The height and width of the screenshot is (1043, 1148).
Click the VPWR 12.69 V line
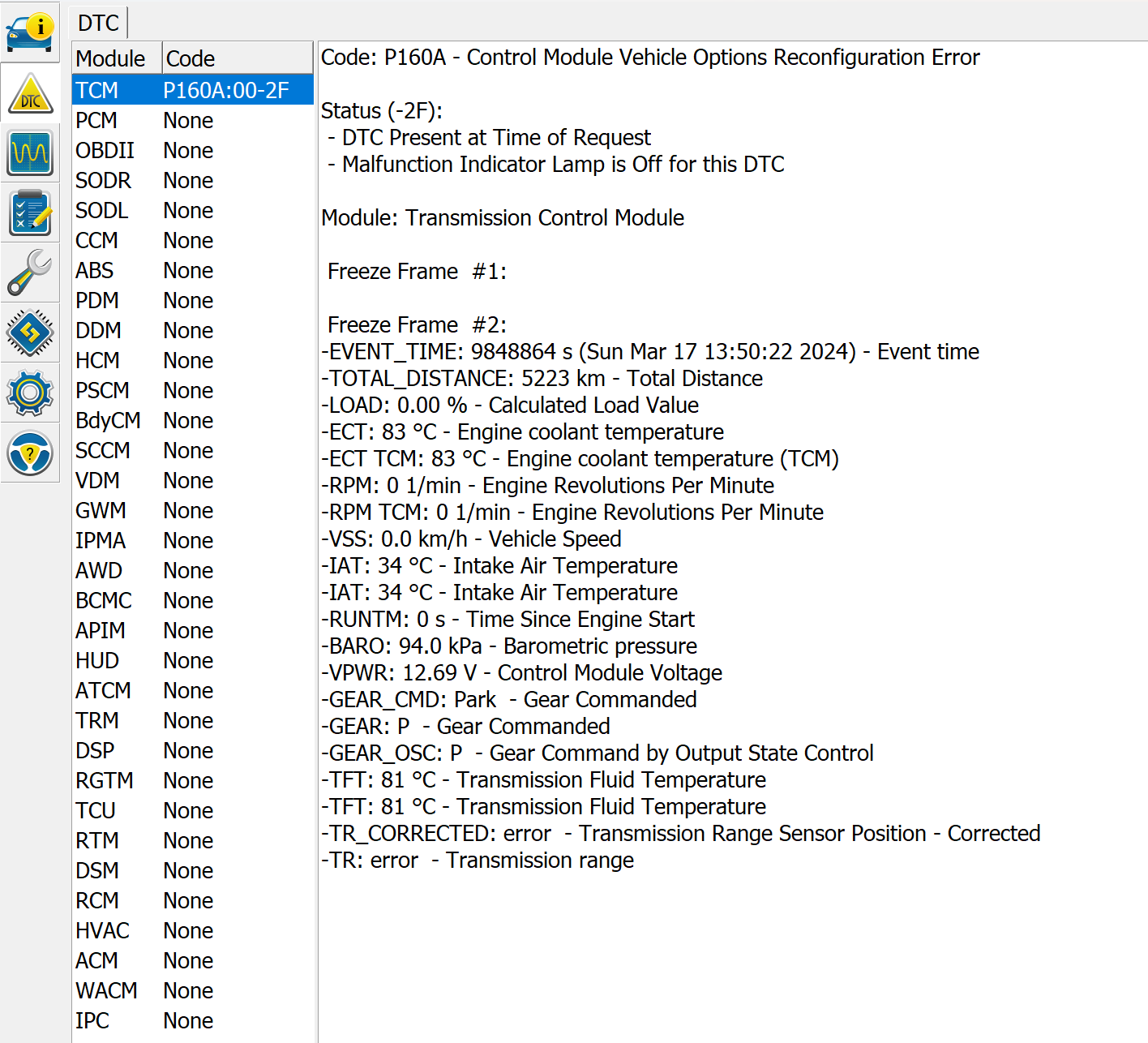(521, 673)
